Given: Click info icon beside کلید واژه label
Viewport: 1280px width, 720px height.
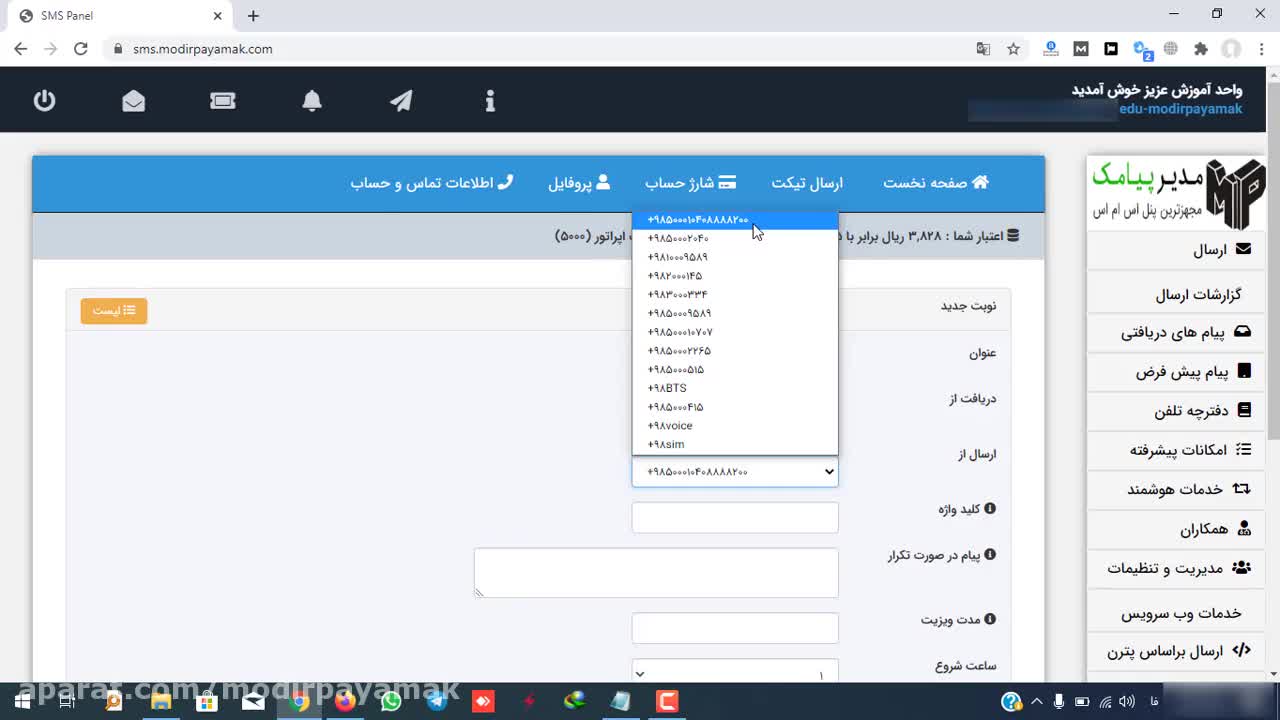Looking at the screenshot, I should [990, 508].
